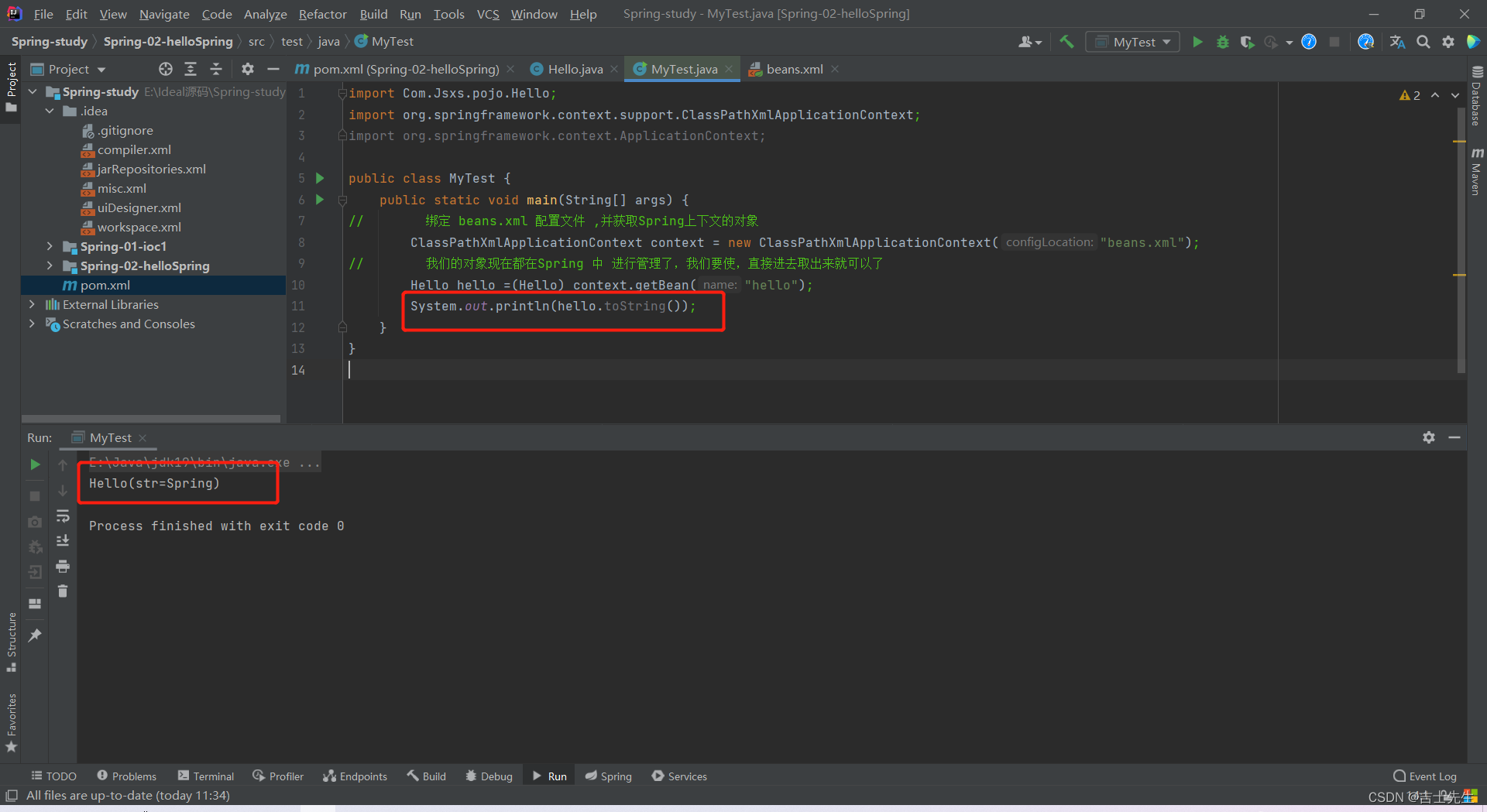Image resolution: width=1487 pixels, height=812 pixels.
Task: Clear console output with the trash icon
Action: tap(63, 591)
